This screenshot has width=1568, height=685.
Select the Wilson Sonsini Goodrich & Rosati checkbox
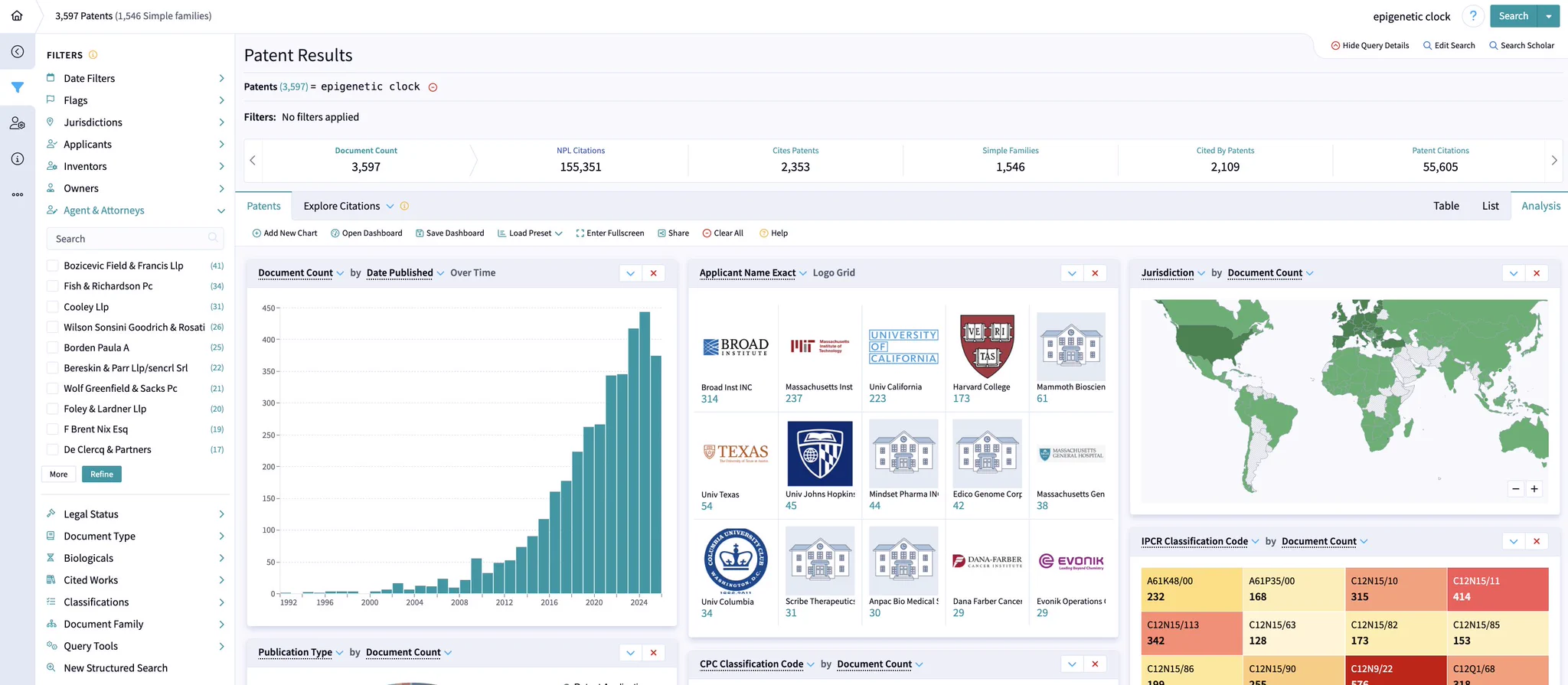click(53, 328)
